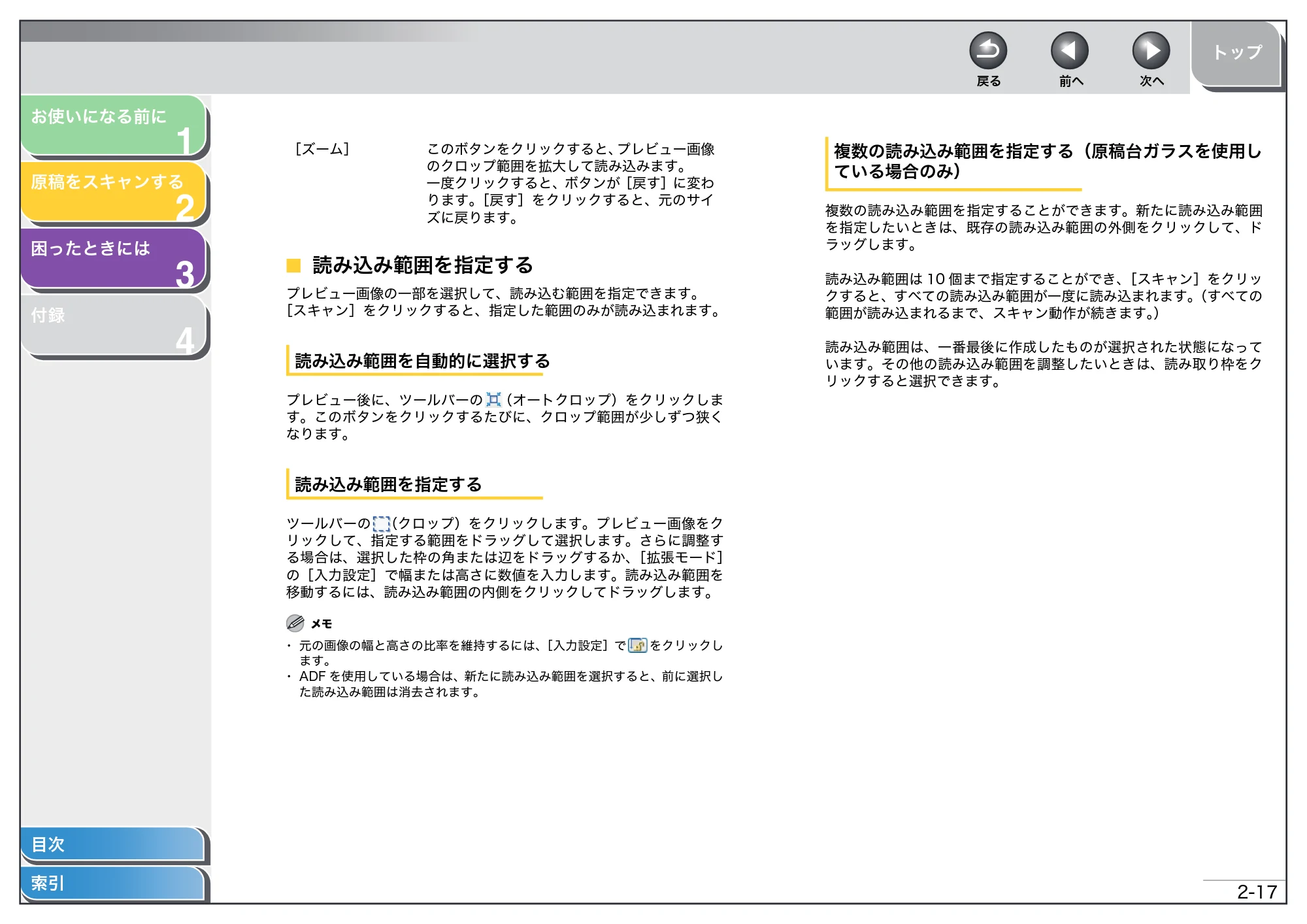Screen dimensions: 1307x924
Task: Click the paragraph beginning プレビュー画像の一部を選択して
Action: [x=503, y=302]
